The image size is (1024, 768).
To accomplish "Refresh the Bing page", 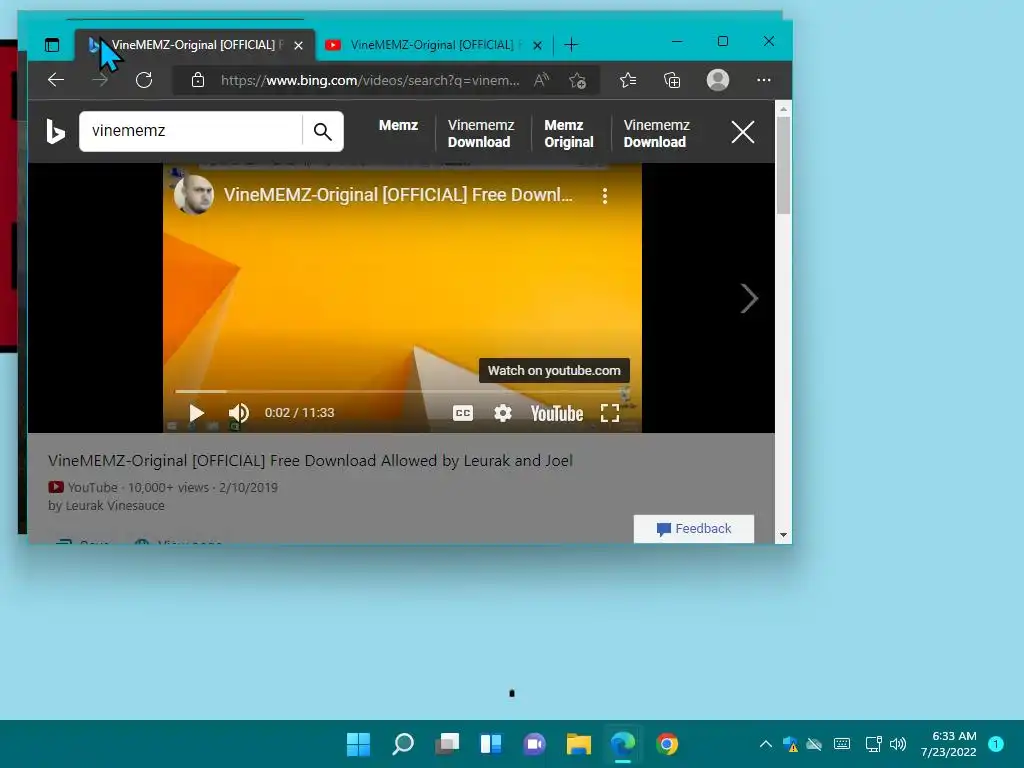I will coord(144,80).
